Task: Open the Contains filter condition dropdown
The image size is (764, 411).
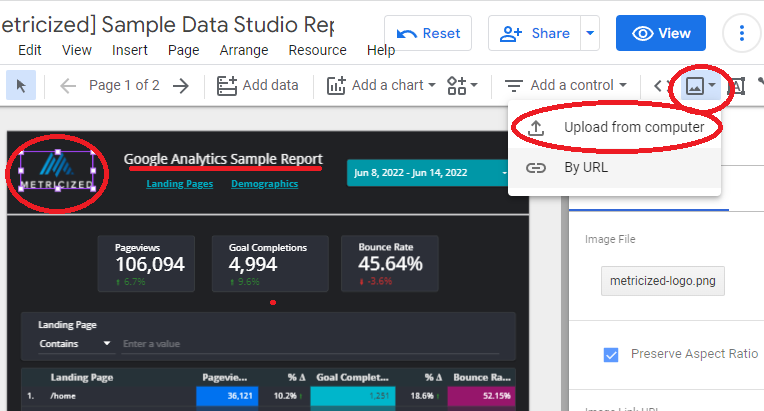Action: pyautogui.click(x=76, y=344)
